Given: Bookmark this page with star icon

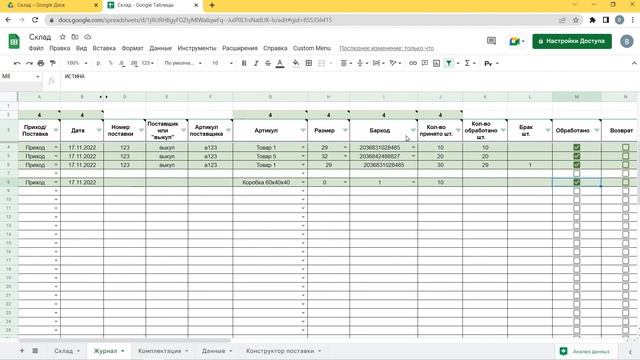Looking at the screenshot, I should (576, 20).
